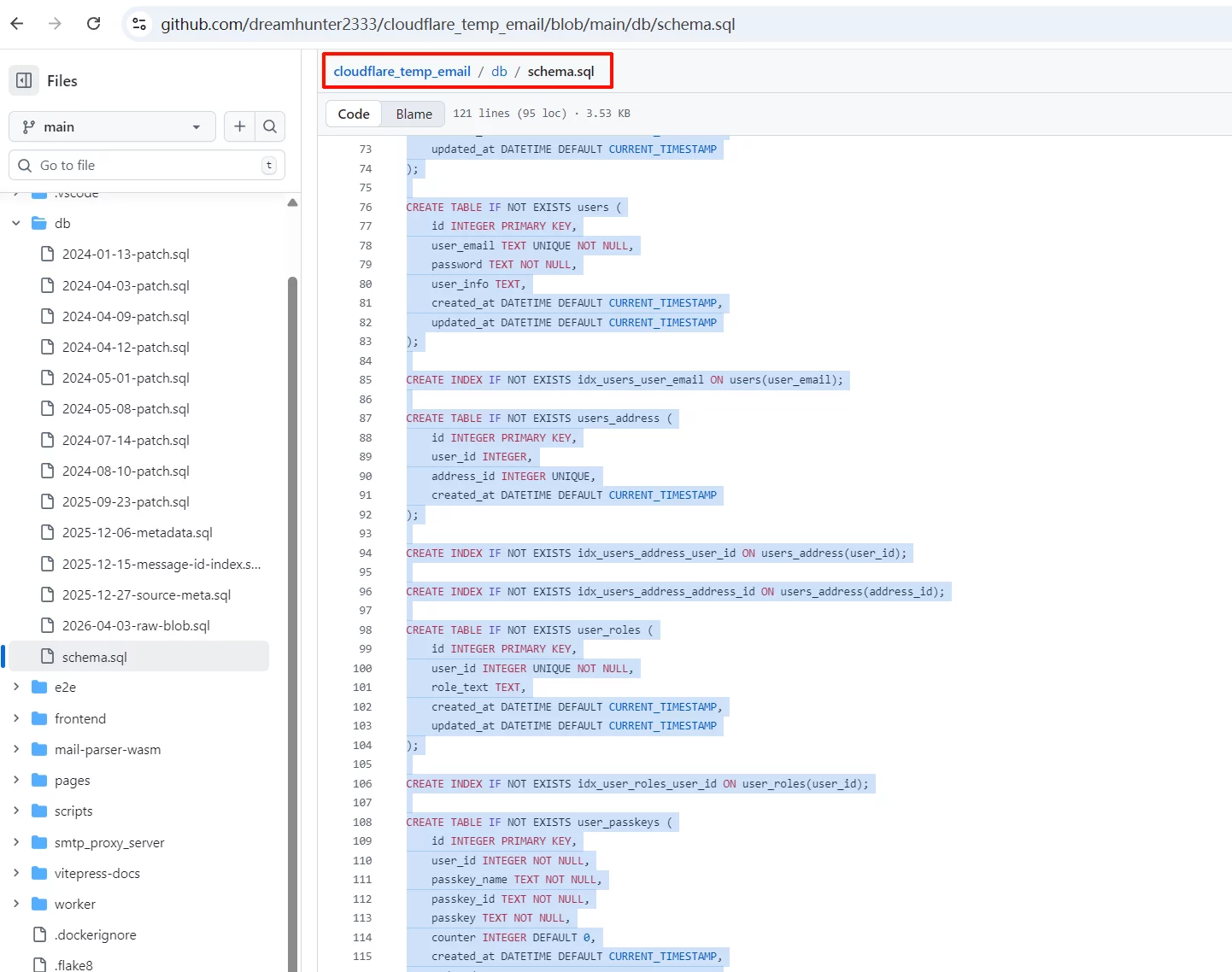Switch to the Blame tab
The image size is (1232, 972).
[x=414, y=114]
